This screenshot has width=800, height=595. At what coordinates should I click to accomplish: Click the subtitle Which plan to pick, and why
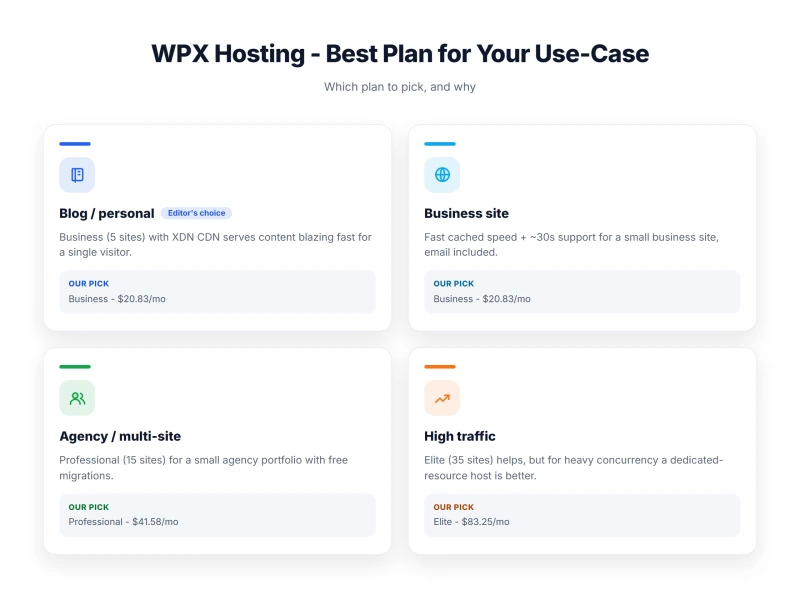click(x=400, y=87)
